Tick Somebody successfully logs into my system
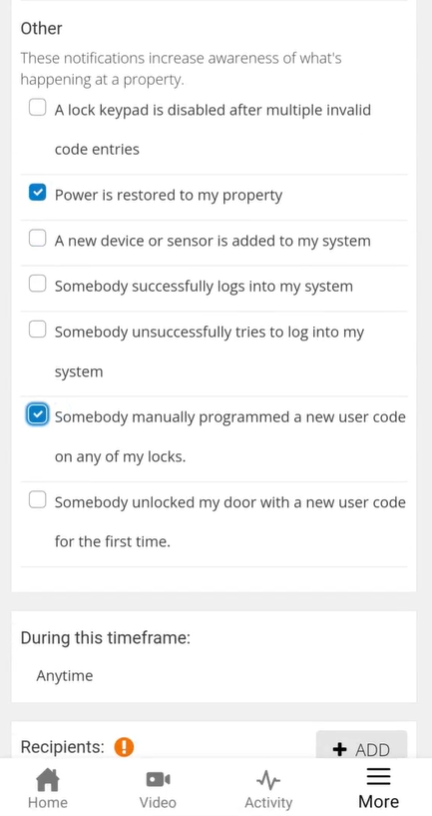The image size is (432, 816). (x=37, y=284)
